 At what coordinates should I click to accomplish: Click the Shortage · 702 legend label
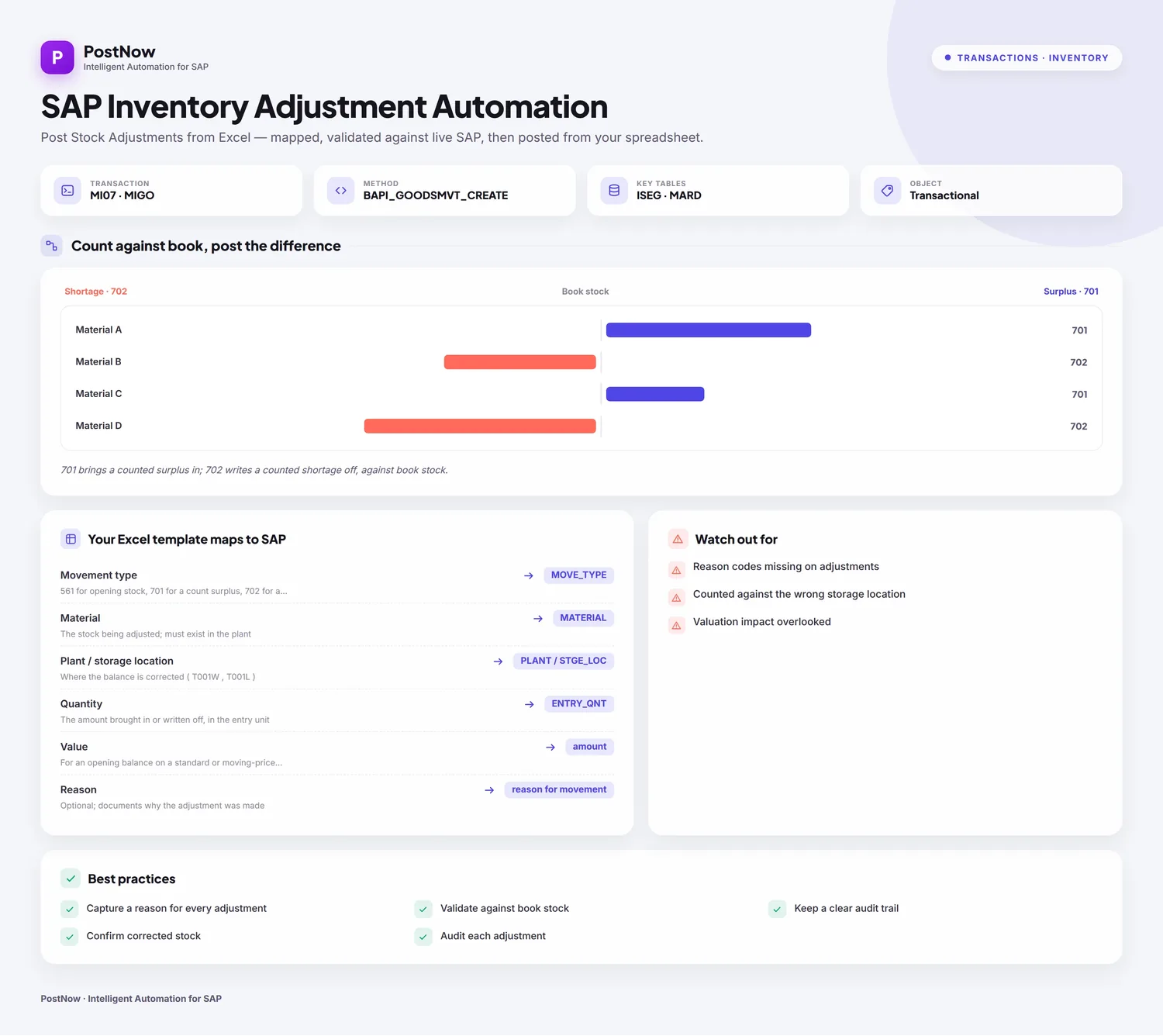click(95, 292)
